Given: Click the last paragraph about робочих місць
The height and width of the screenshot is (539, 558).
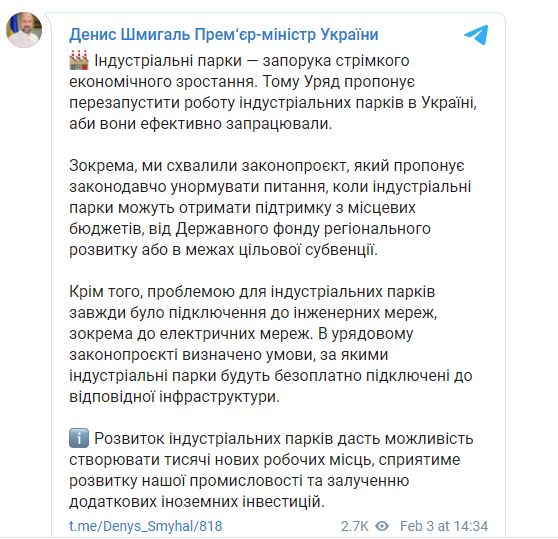Looking at the screenshot, I should (x=271, y=470).
